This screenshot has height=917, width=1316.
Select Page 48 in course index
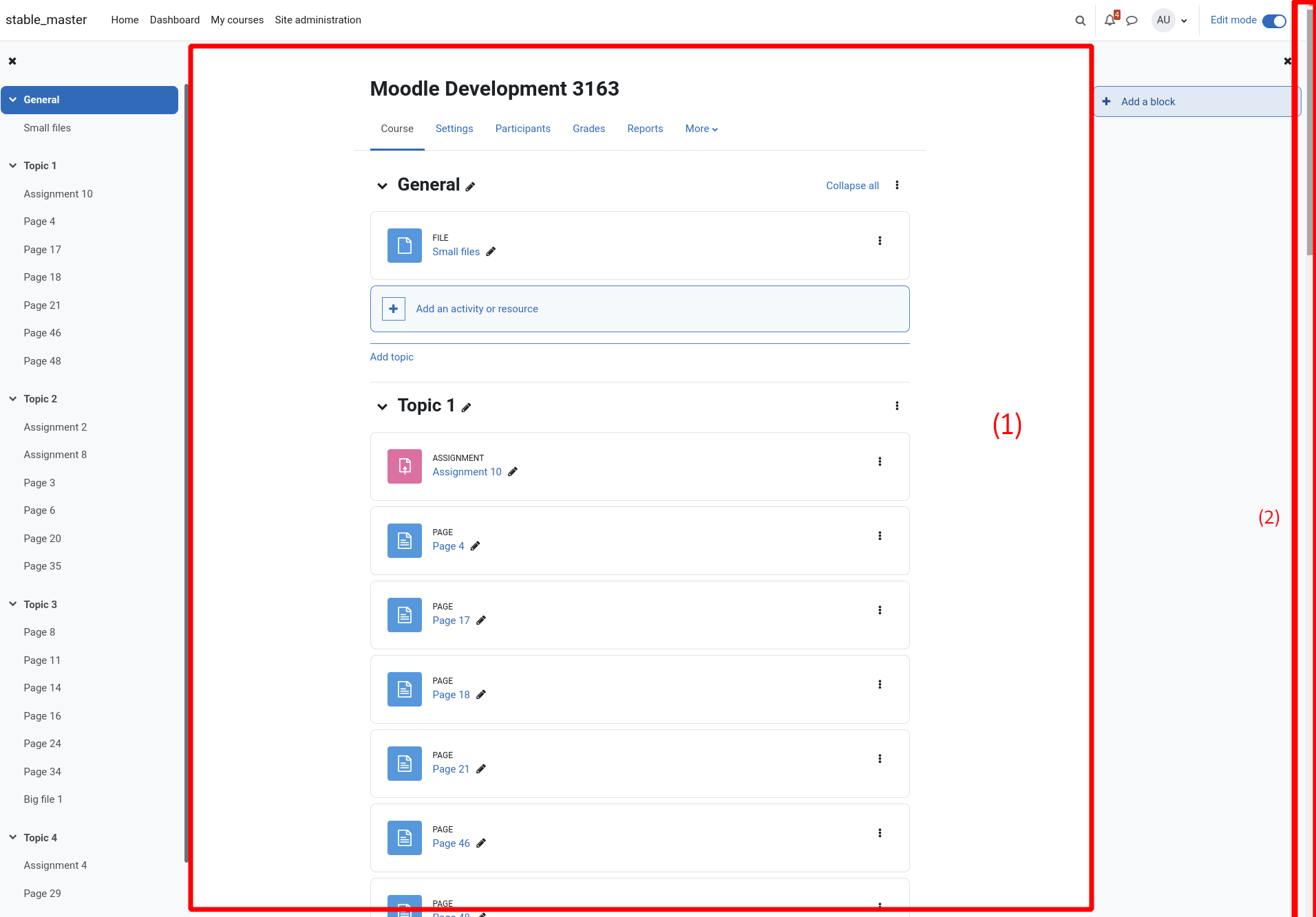pyautogui.click(x=43, y=361)
